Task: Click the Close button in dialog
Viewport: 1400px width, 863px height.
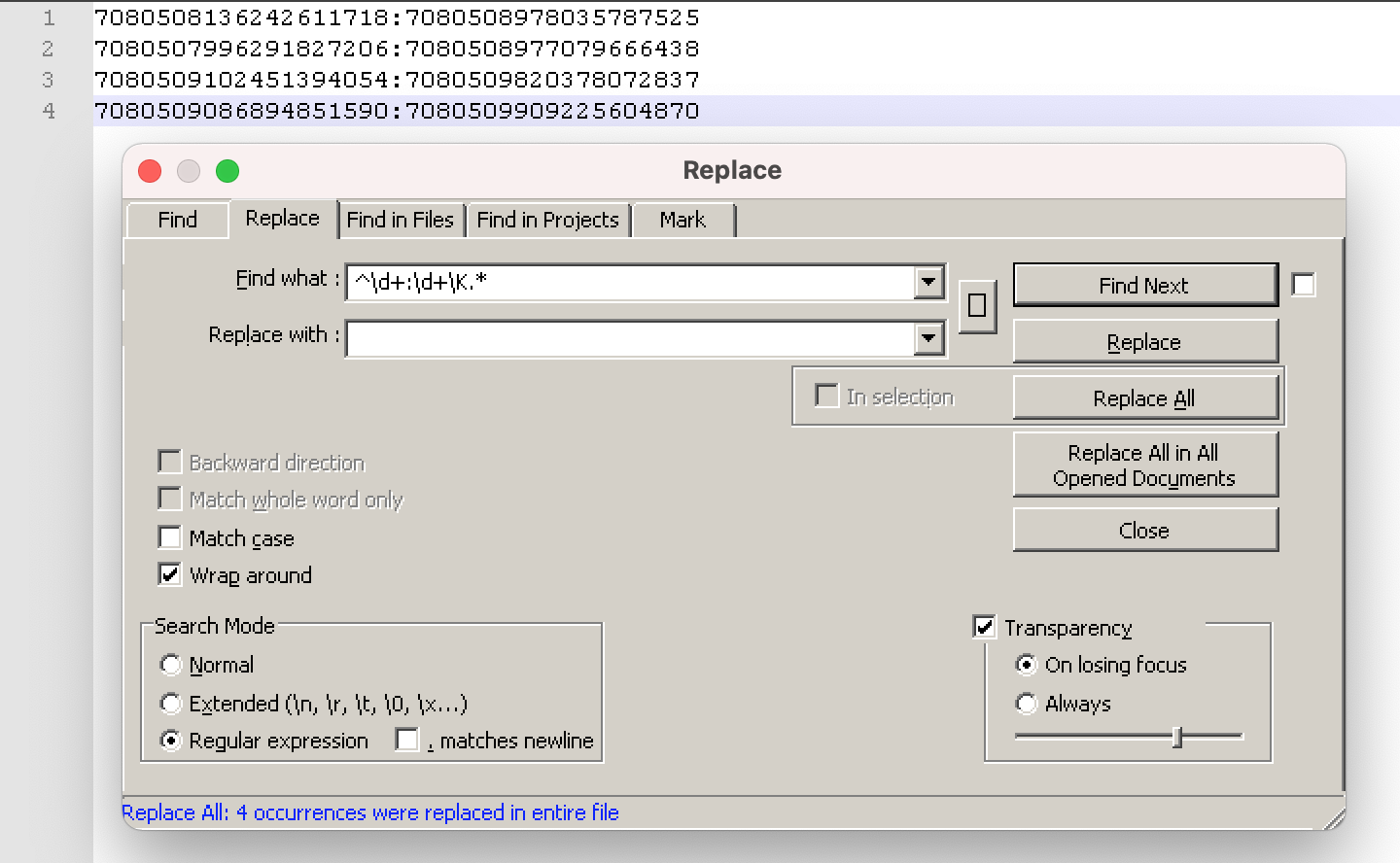Action: (x=1145, y=531)
